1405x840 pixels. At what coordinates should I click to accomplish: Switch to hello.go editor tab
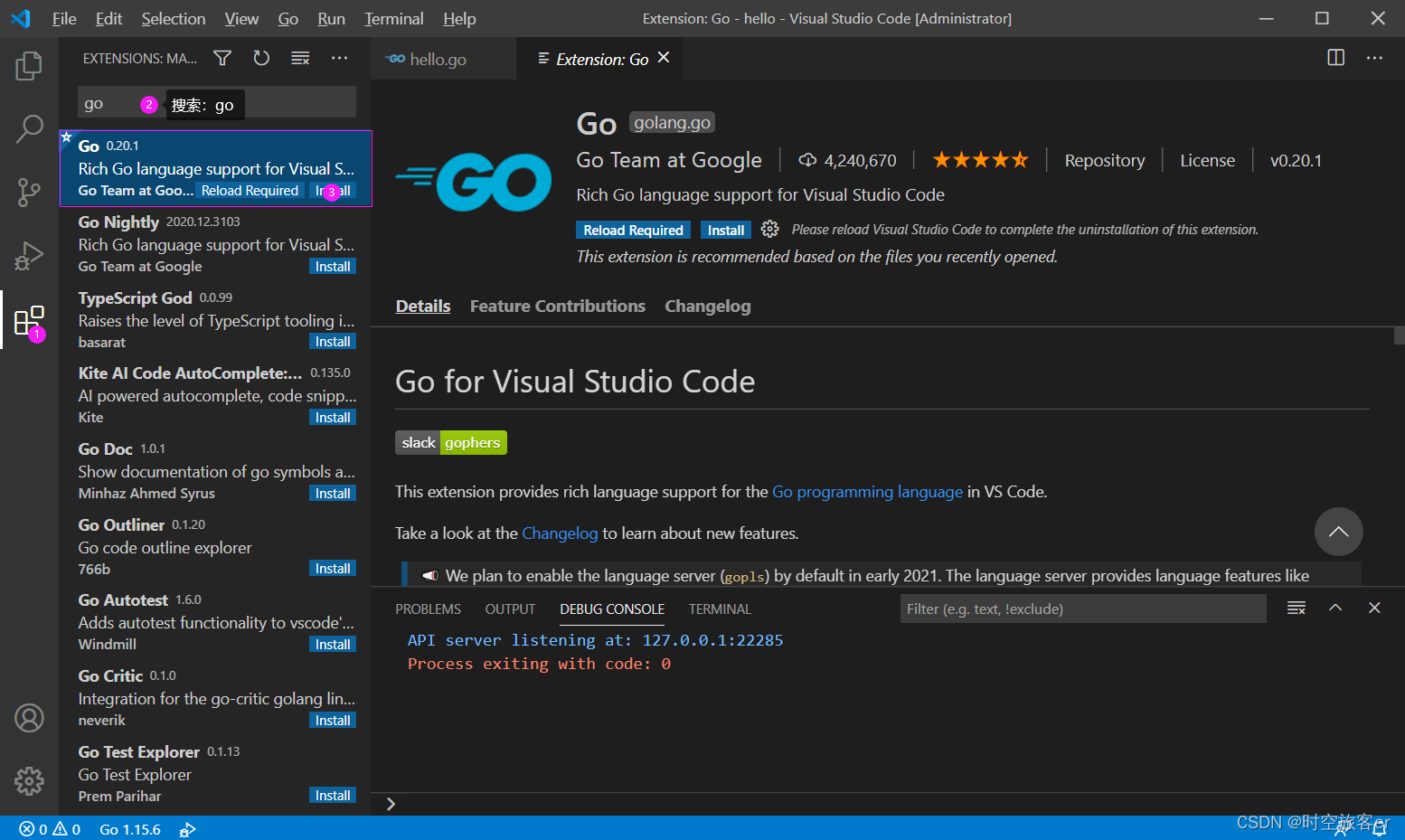[443, 59]
